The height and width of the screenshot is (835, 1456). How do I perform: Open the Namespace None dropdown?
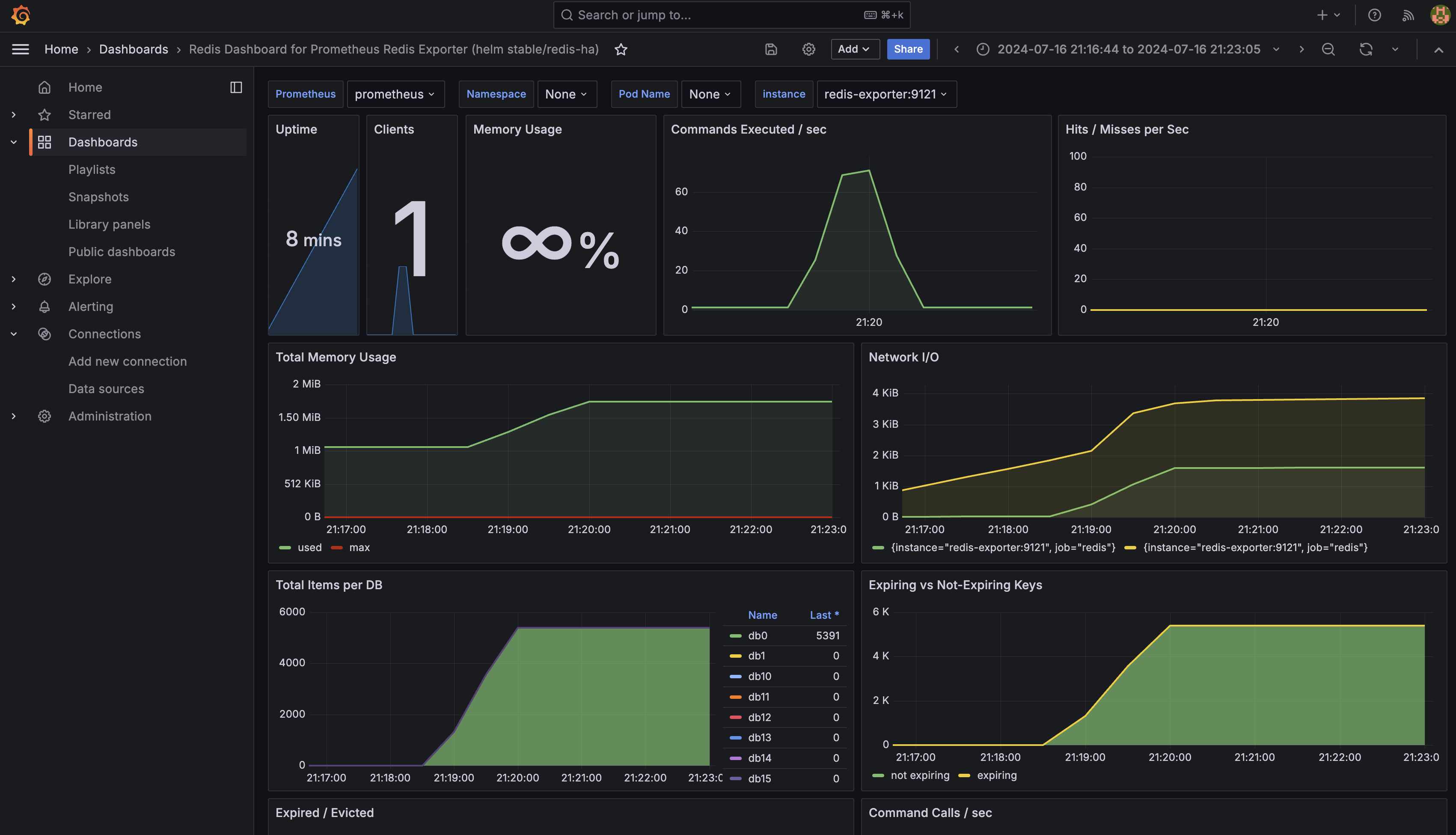click(x=566, y=94)
